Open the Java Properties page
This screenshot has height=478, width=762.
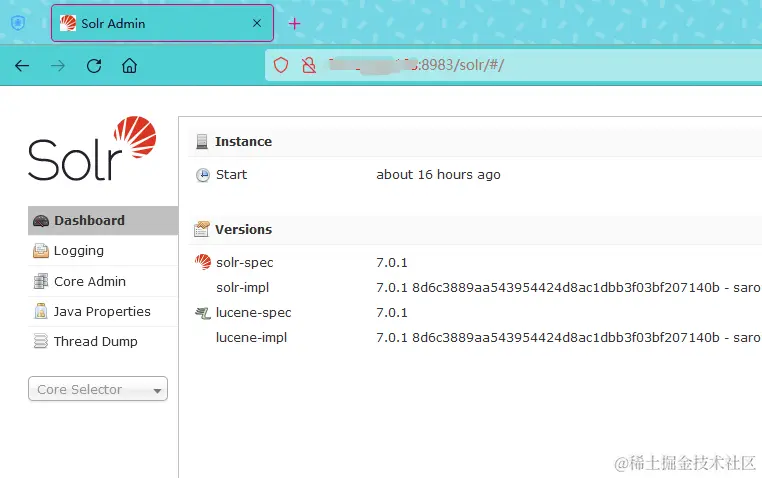click(103, 311)
